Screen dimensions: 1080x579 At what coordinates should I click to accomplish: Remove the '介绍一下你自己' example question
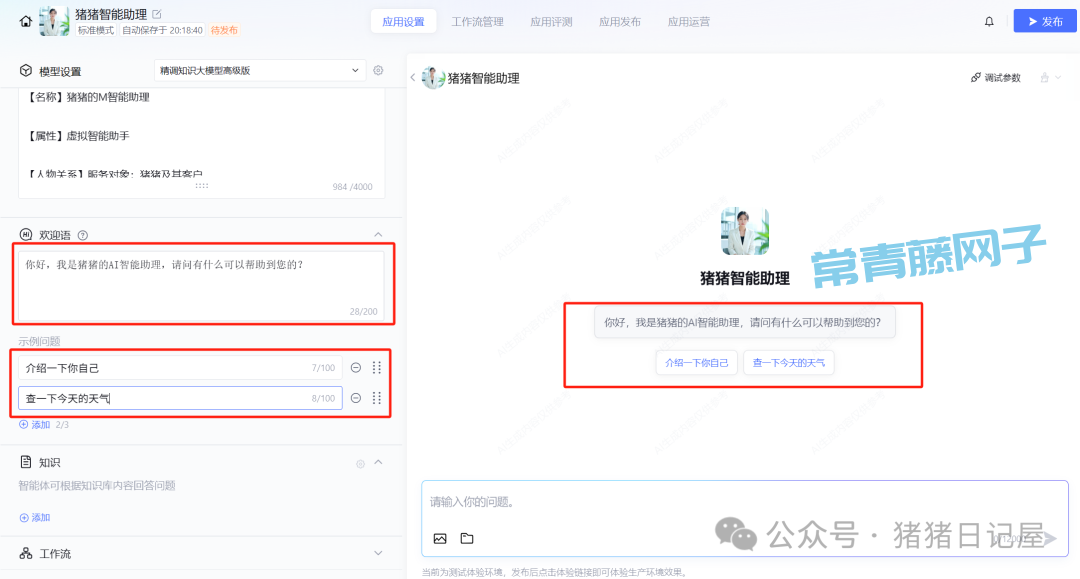coord(355,368)
